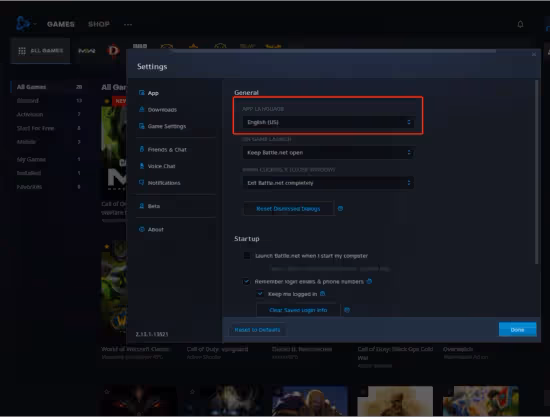Click Reset to Defaults

click(257, 330)
